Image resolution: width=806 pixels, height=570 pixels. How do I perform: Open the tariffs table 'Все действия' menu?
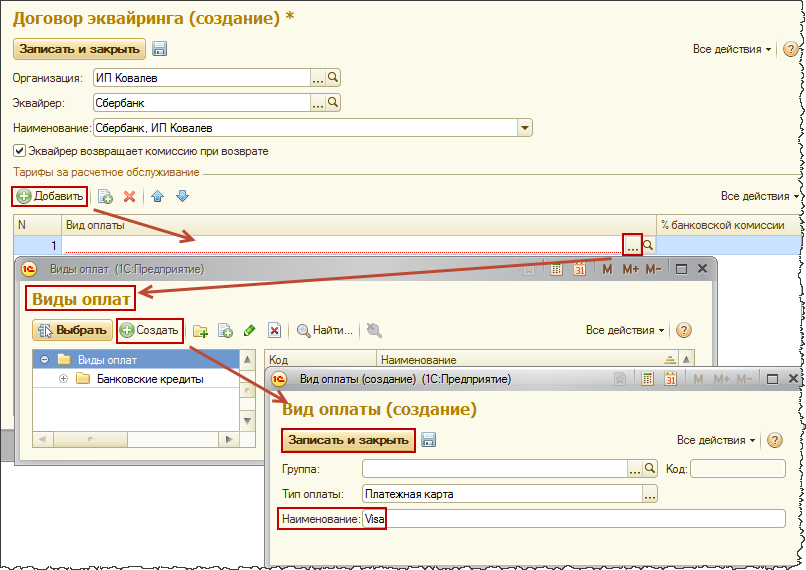coord(760,196)
